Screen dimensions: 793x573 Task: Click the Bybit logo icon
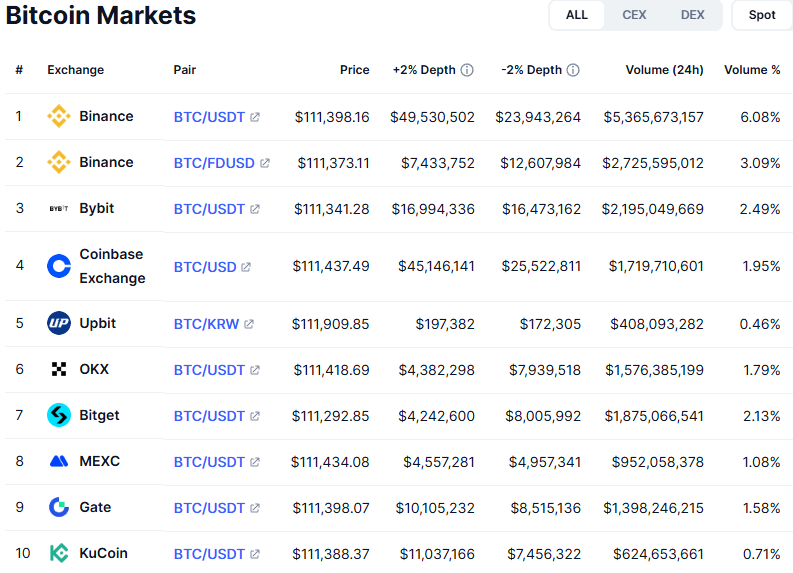59,208
